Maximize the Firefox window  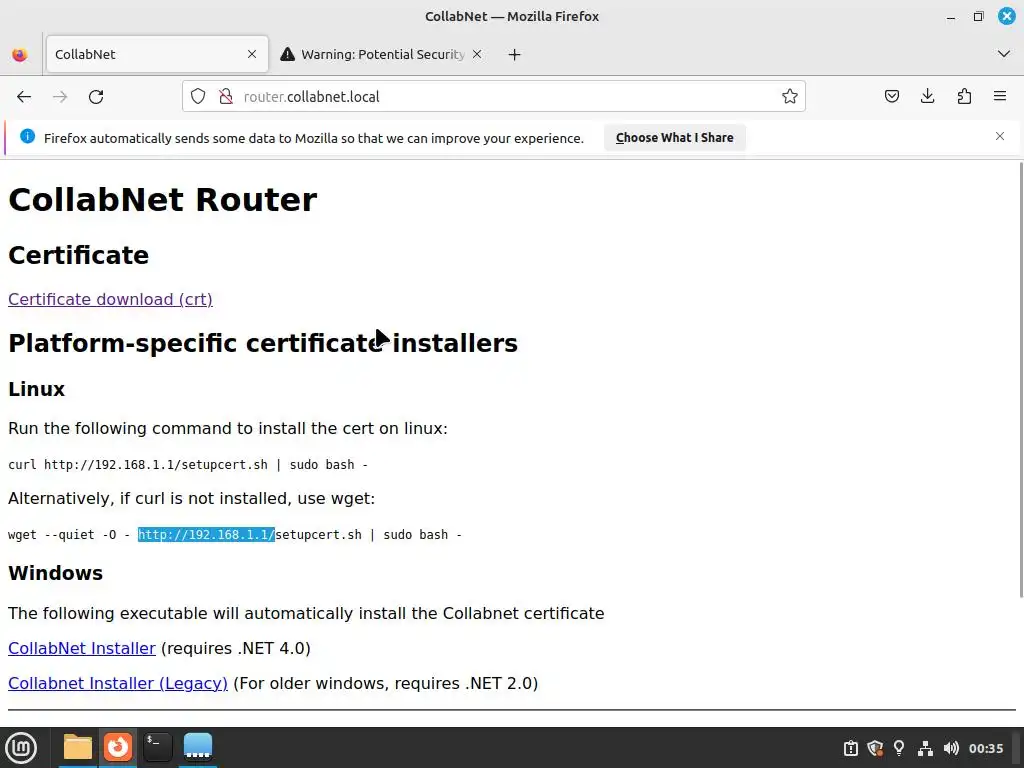click(978, 17)
